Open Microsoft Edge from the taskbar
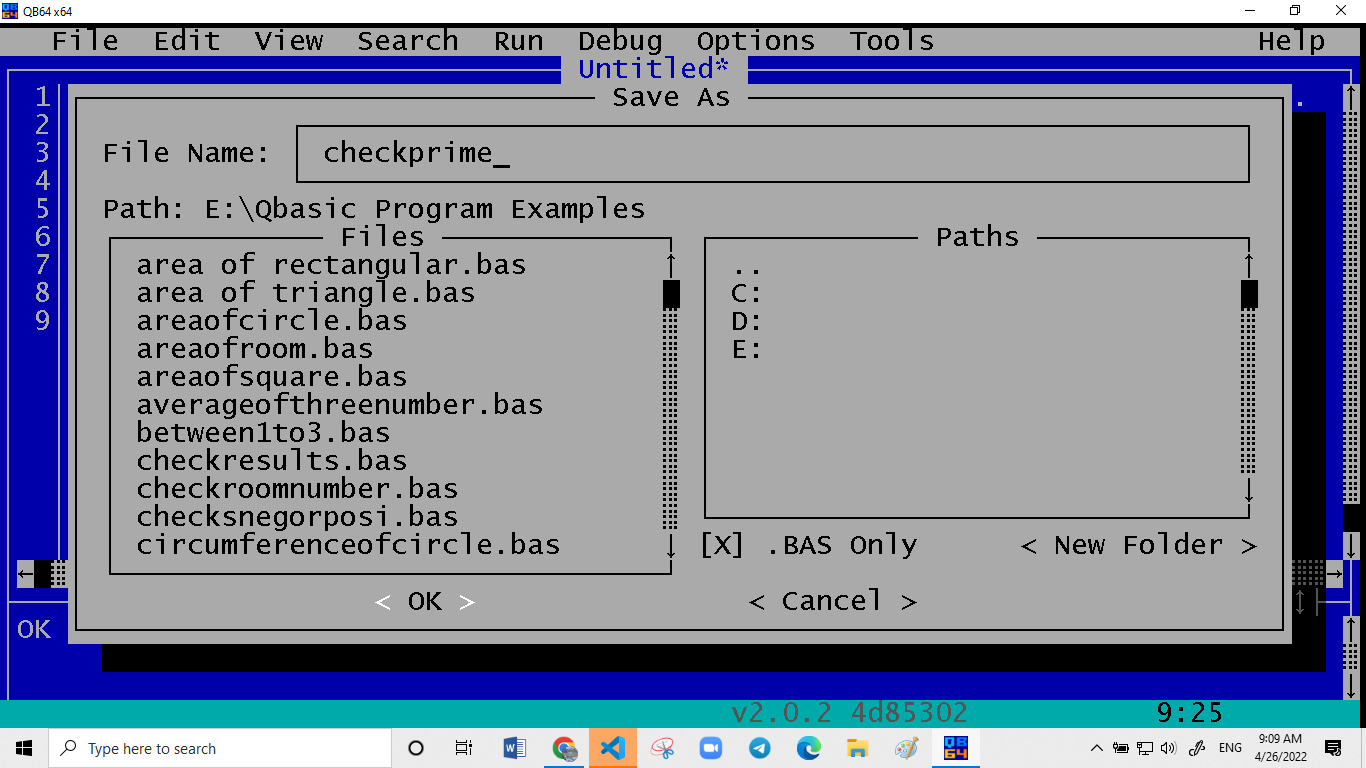The height and width of the screenshot is (768, 1366). pos(808,747)
